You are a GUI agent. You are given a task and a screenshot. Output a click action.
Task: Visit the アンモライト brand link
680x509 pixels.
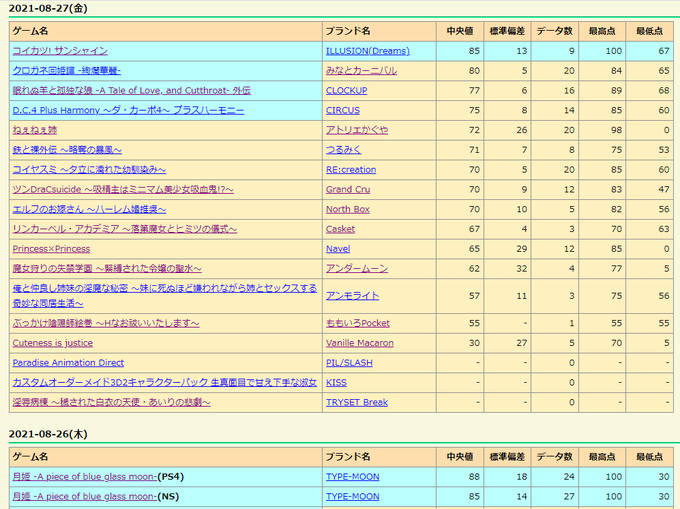pyautogui.click(x=353, y=296)
